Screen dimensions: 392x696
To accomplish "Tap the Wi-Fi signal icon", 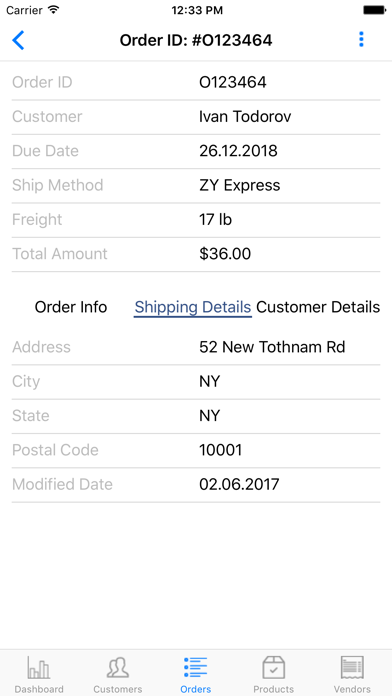I will point(54,10).
